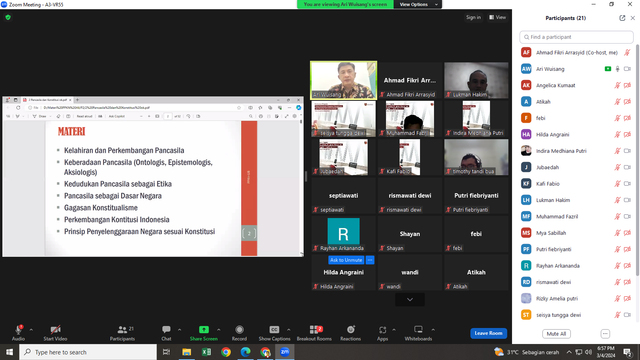Open Excel from the taskbar

(x=206, y=352)
